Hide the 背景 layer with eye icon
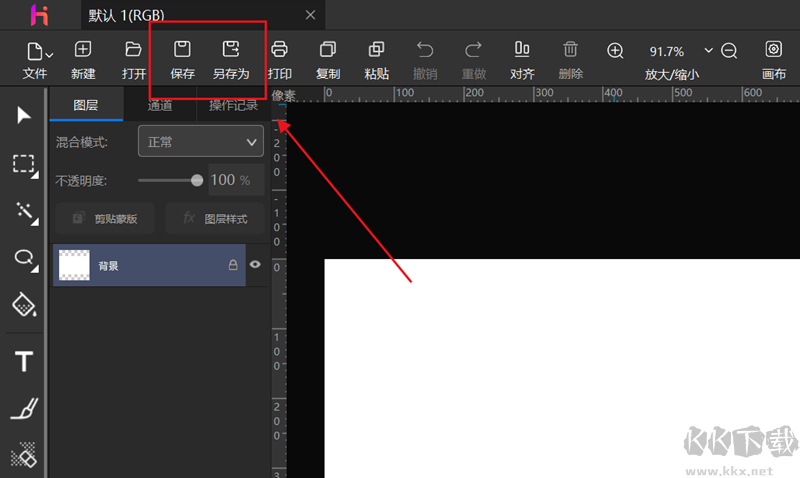 click(255, 264)
